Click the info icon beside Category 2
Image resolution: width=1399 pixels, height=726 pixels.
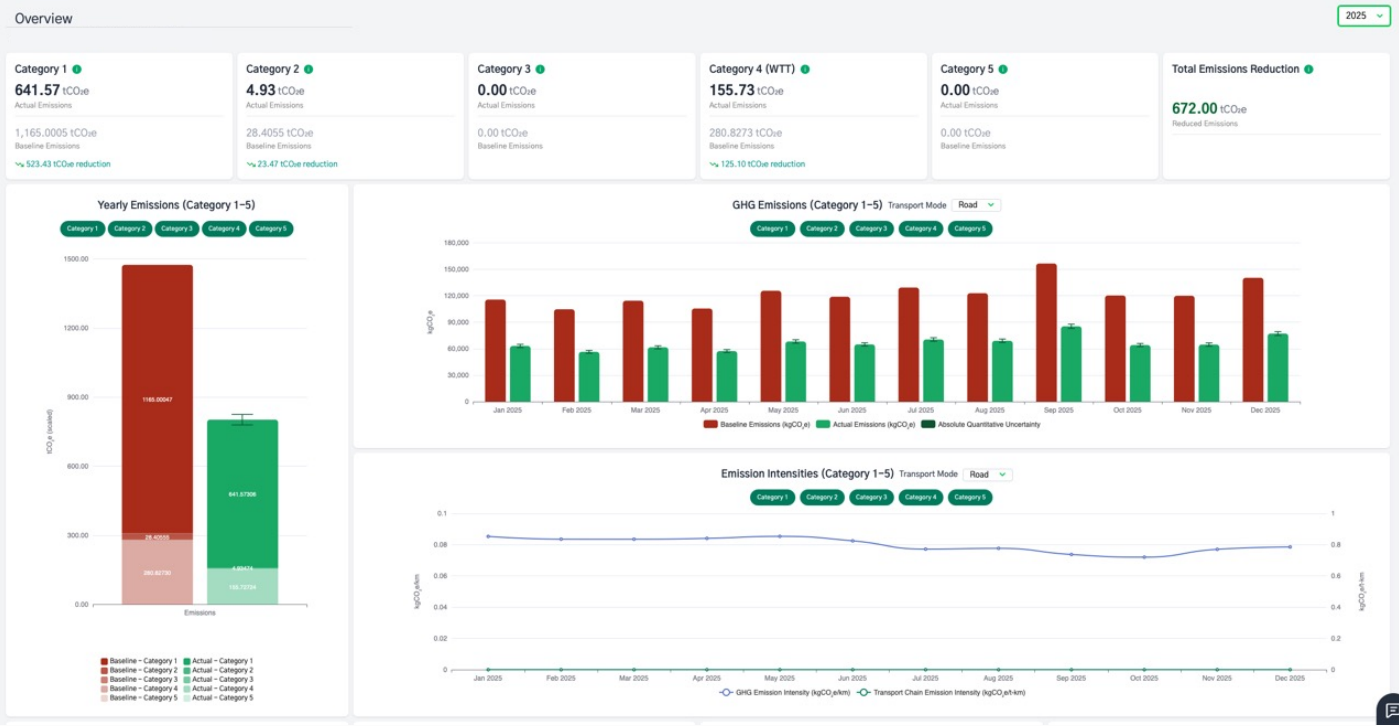click(x=308, y=69)
